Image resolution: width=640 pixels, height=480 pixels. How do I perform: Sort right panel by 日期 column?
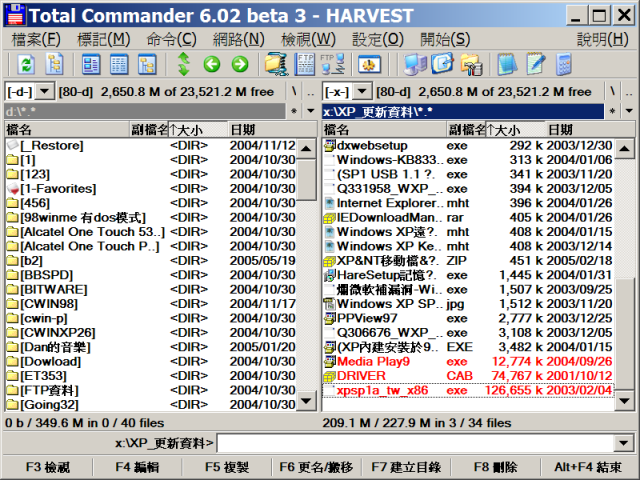pyautogui.click(x=590, y=130)
